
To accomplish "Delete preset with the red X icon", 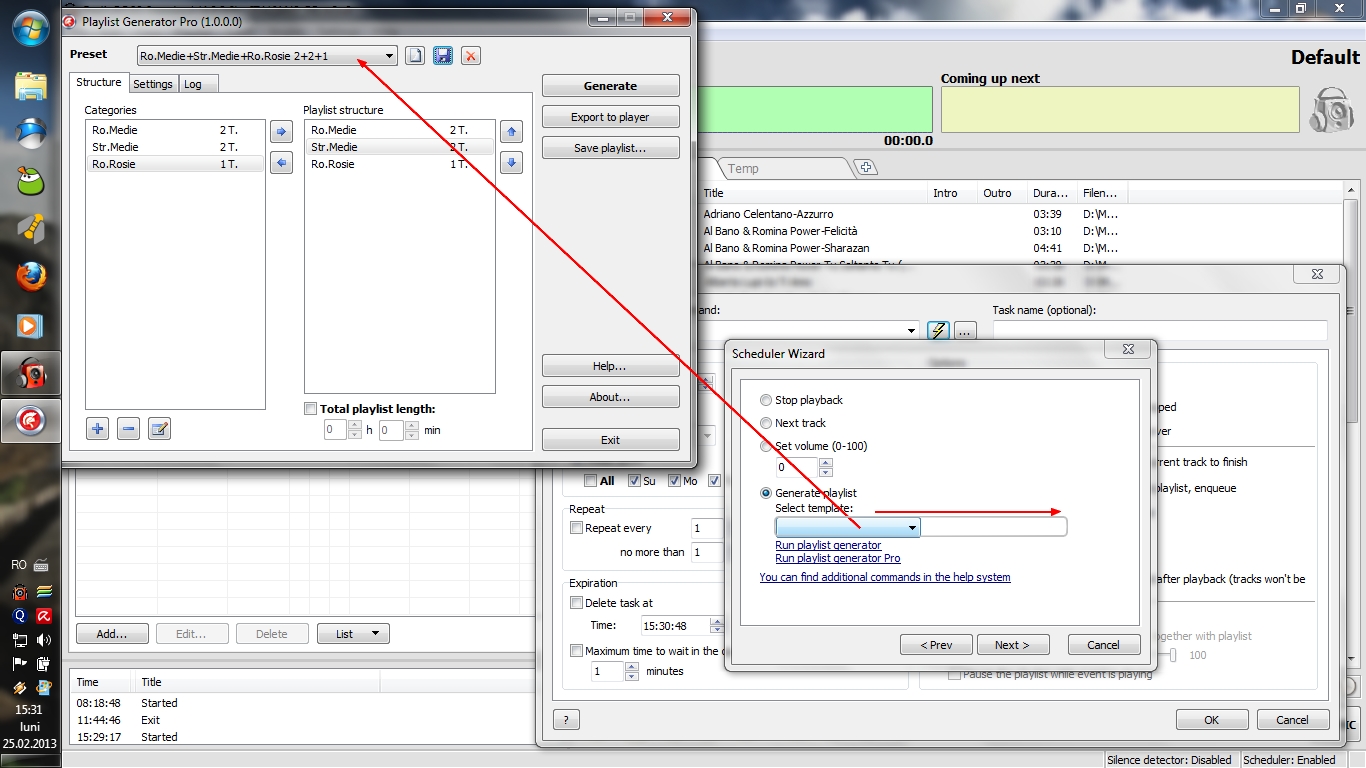I will (471, 56).
